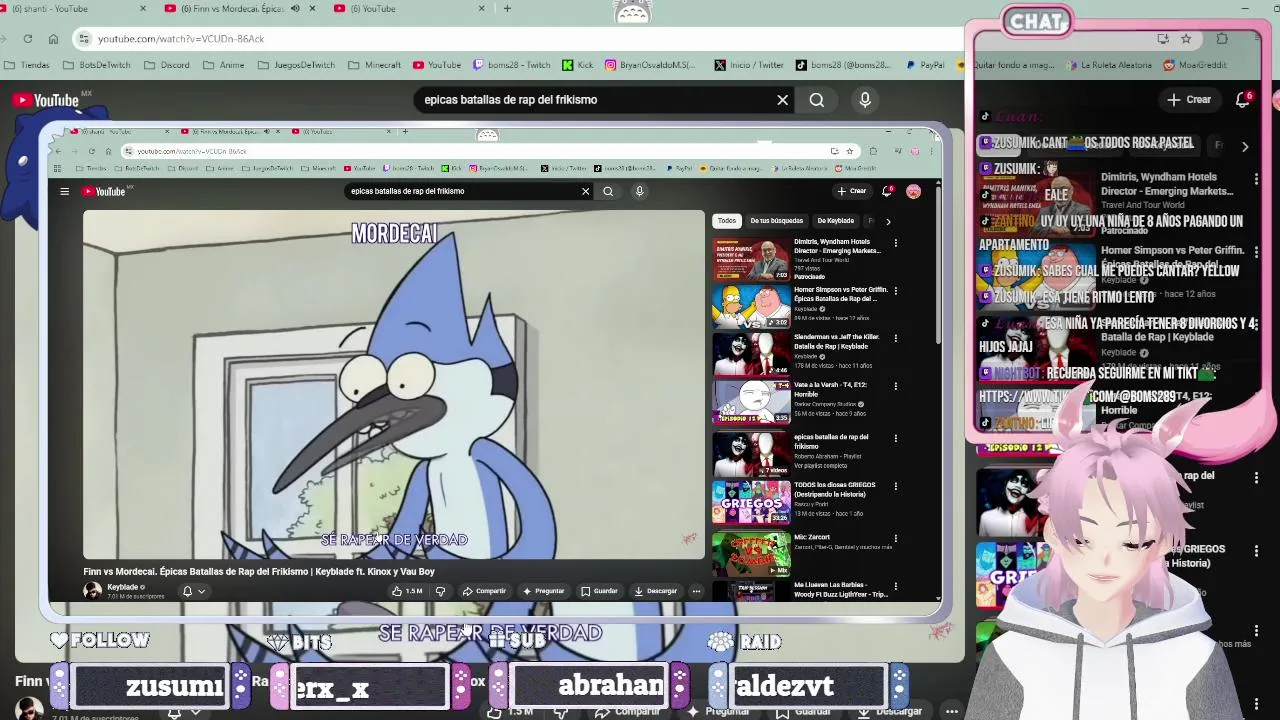Open the BryanOsvaldoM.S Instagram bookmark
Viewport: 1280px width, 720px height.
click(650, 65)
